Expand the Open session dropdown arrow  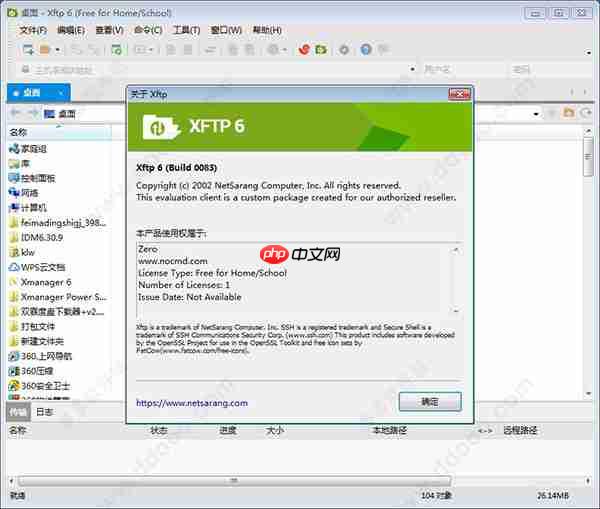click(57, 50)
